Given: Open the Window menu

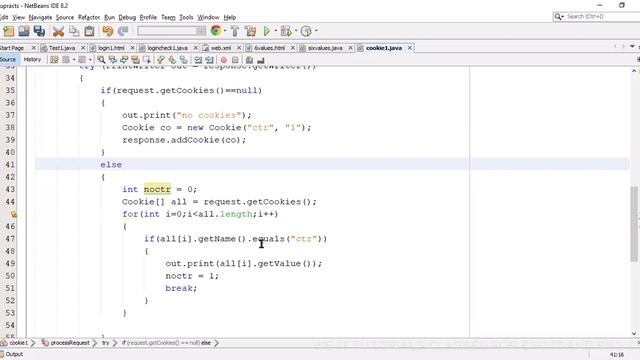Looking at the screenshot, I should click(x=209, y=17).
